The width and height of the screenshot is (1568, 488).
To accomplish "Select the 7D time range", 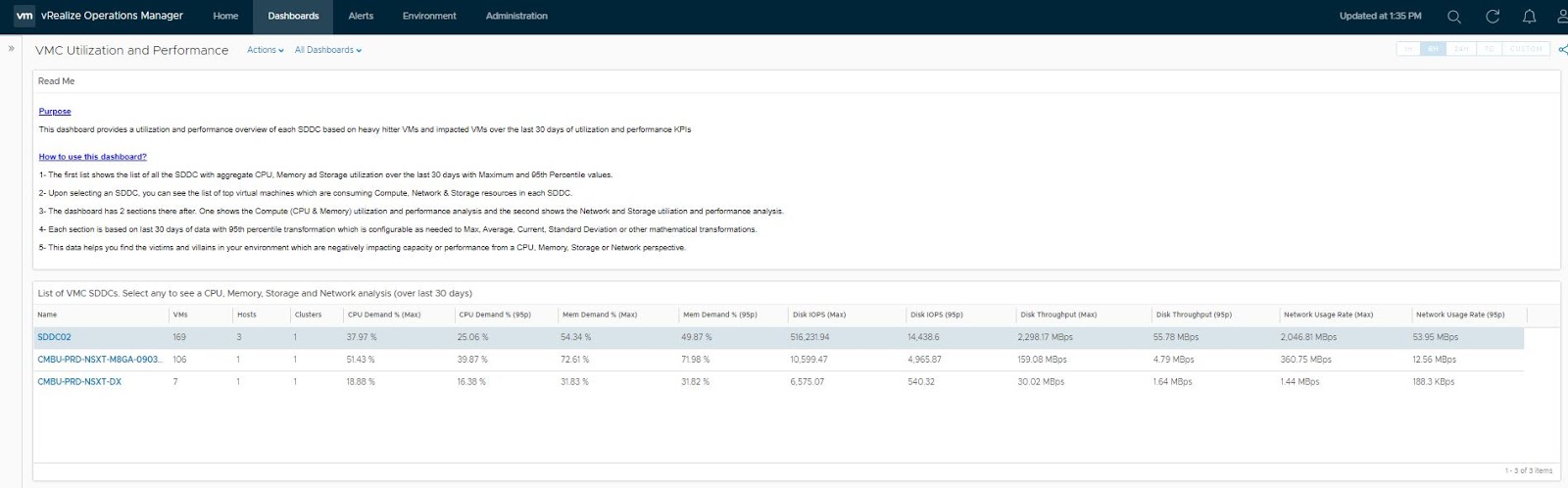I will pos(1489,49).
